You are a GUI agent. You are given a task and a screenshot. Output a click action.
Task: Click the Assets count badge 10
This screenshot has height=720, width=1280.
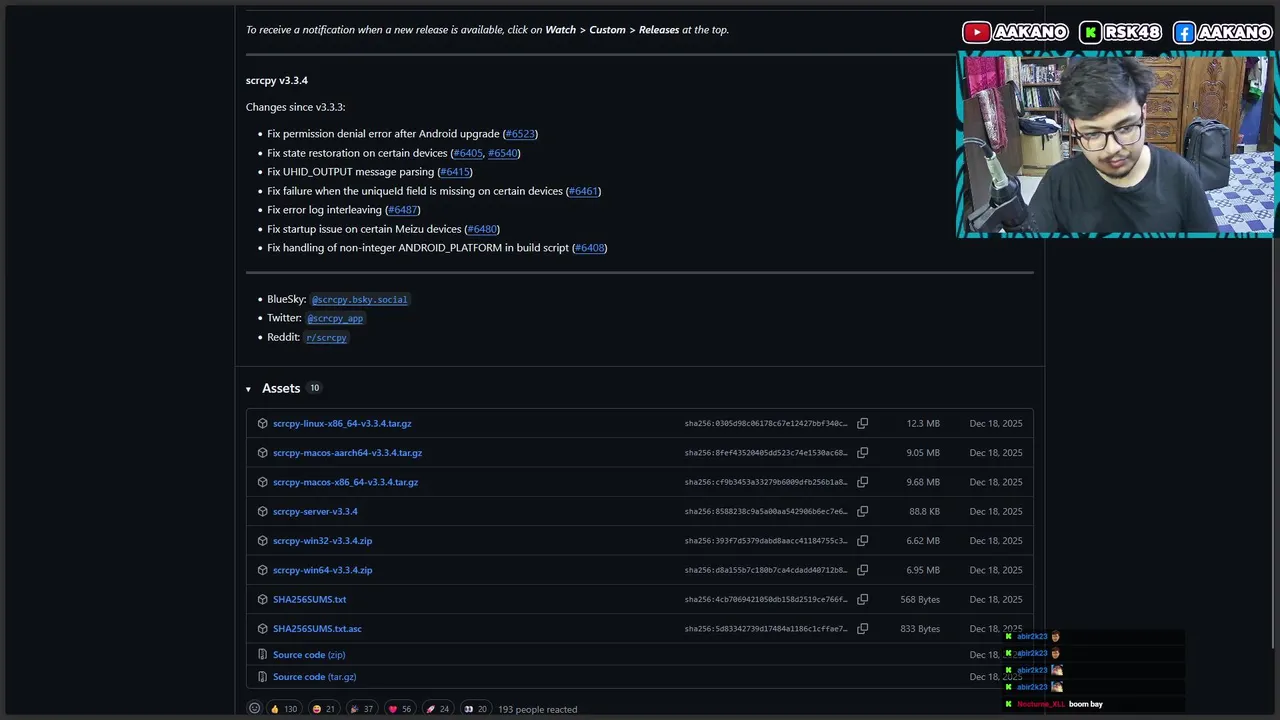[x=314, y=388]
